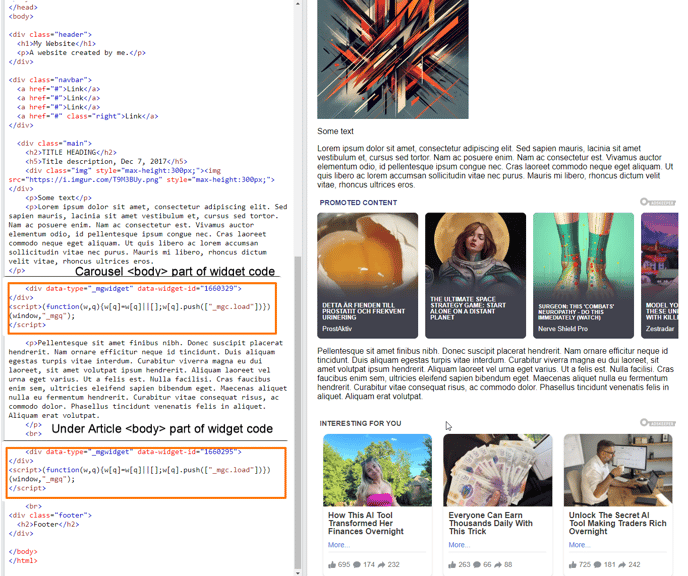Click the code pane vertical scrollbar thumb
The width and height of the screenshot is (688, 576).
[298, 412]
